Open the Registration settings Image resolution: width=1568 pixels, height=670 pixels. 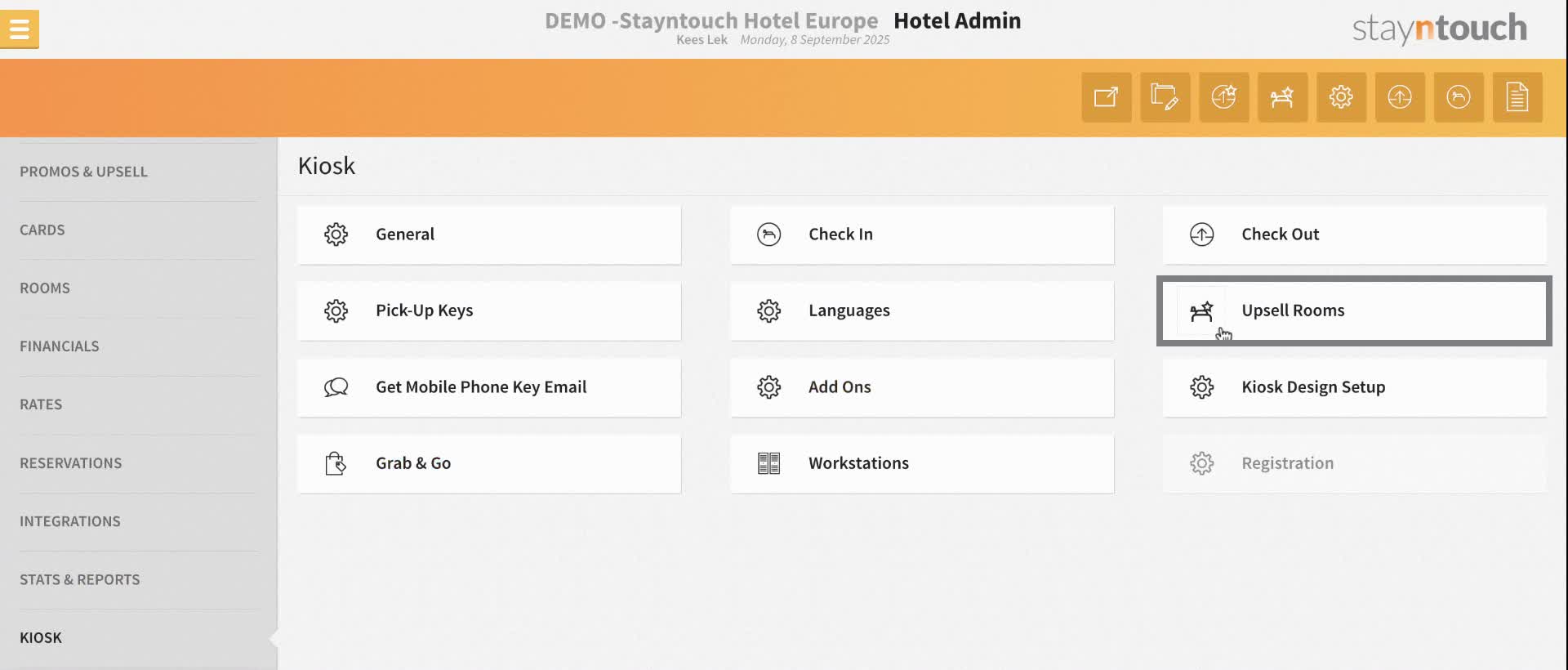point(1355,463)
